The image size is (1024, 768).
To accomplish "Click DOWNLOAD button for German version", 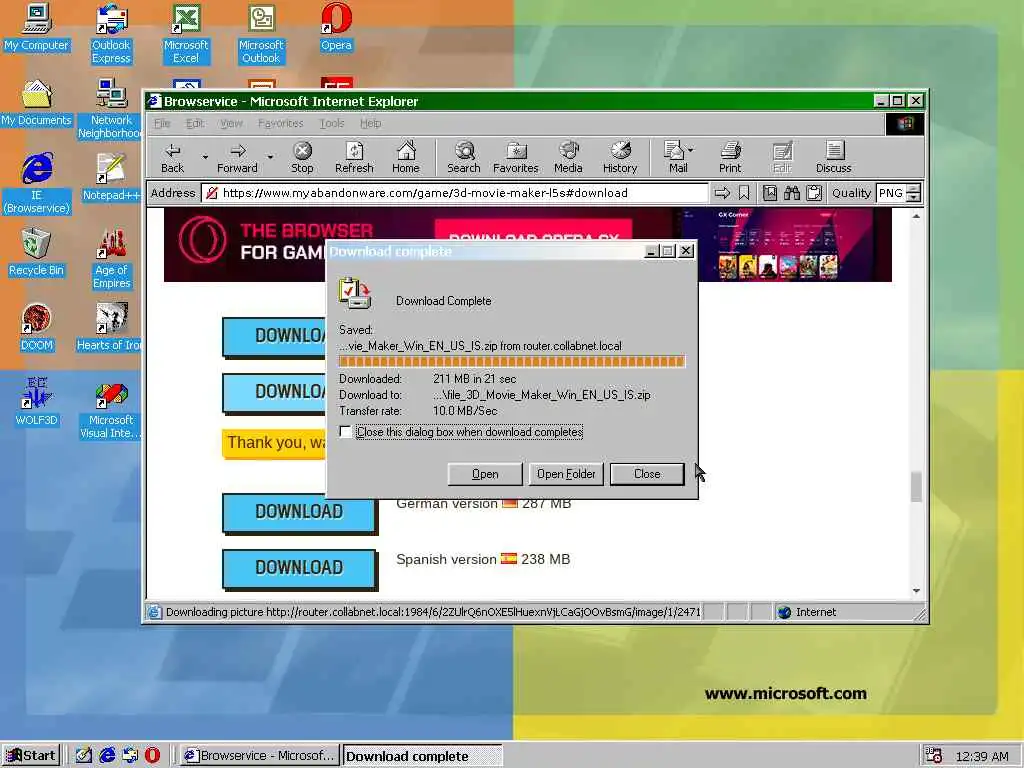I will pyautogui.click(x=299, y=512).
